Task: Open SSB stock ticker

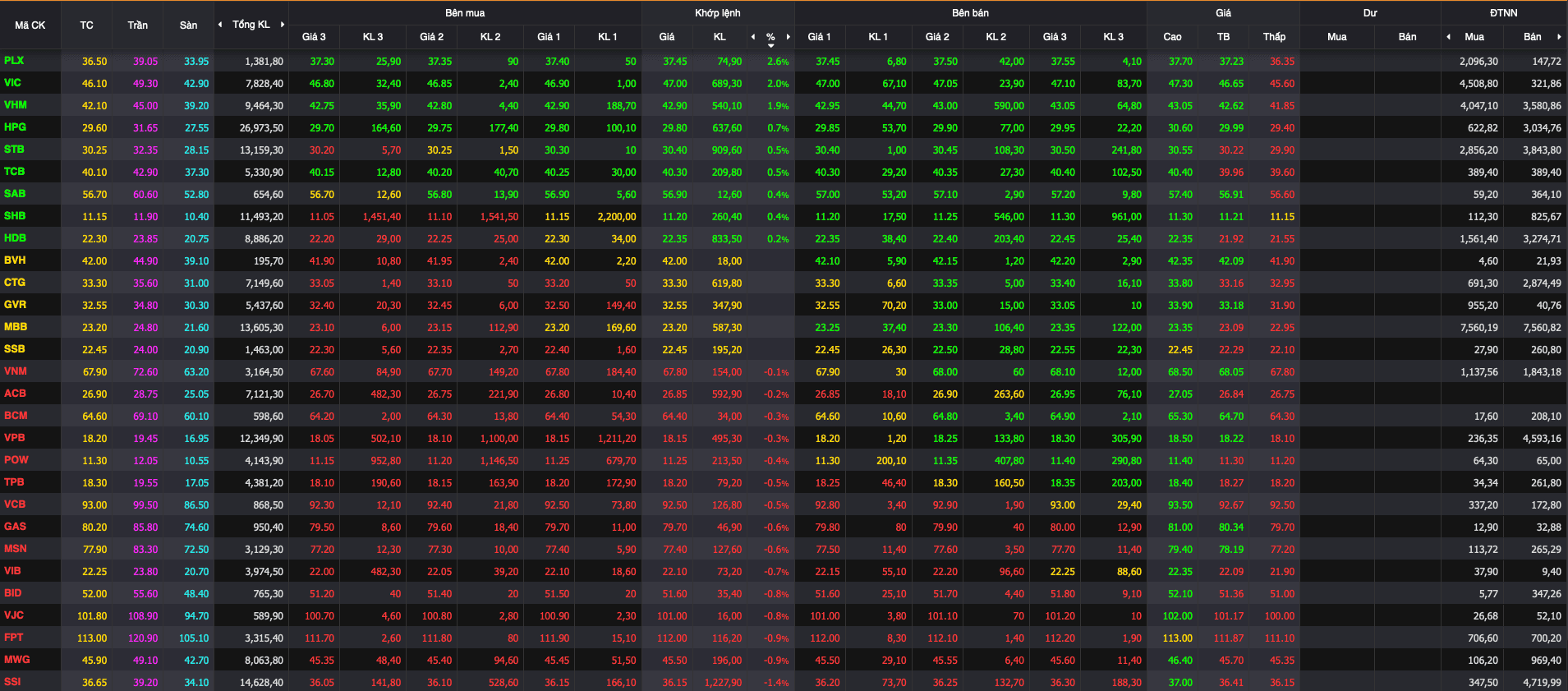Action: pyautogui.click(x=15, y=349)
